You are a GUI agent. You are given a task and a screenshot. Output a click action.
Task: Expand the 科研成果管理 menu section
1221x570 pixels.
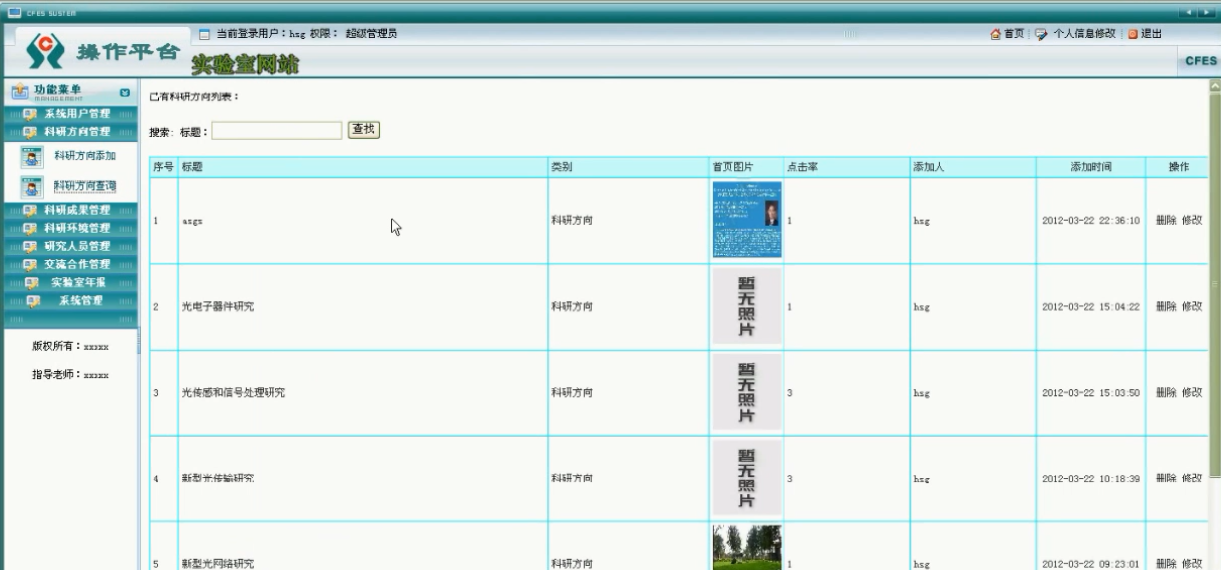point(69,210)
